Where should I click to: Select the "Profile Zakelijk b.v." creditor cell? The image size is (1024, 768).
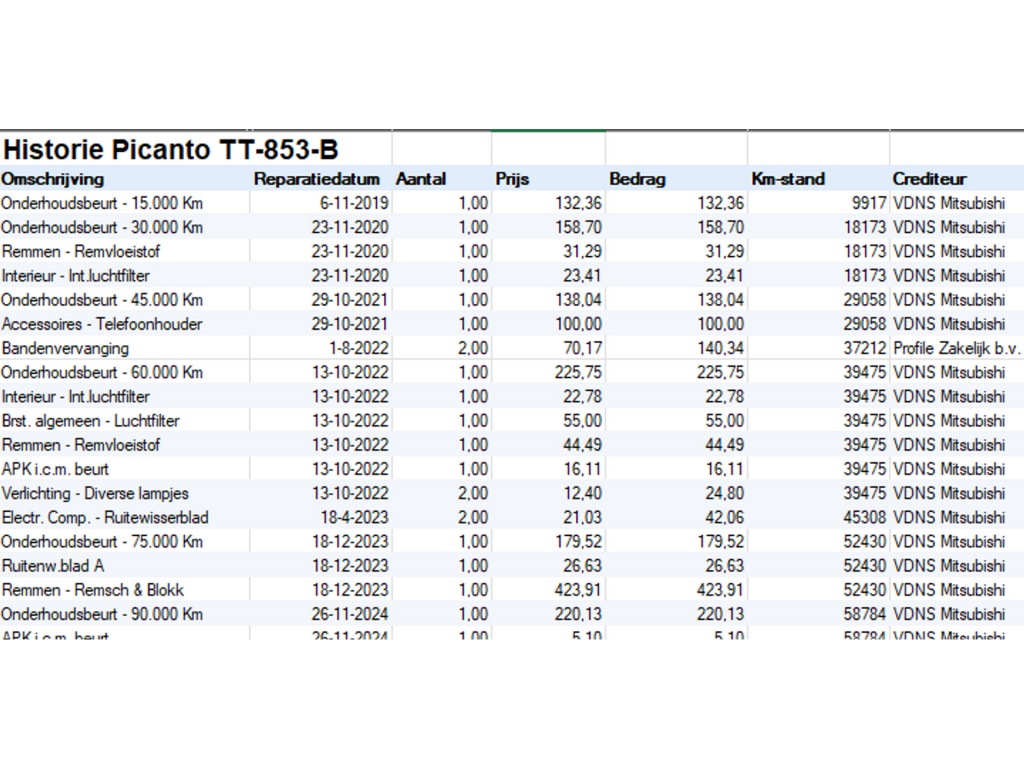tap(956, 348)
